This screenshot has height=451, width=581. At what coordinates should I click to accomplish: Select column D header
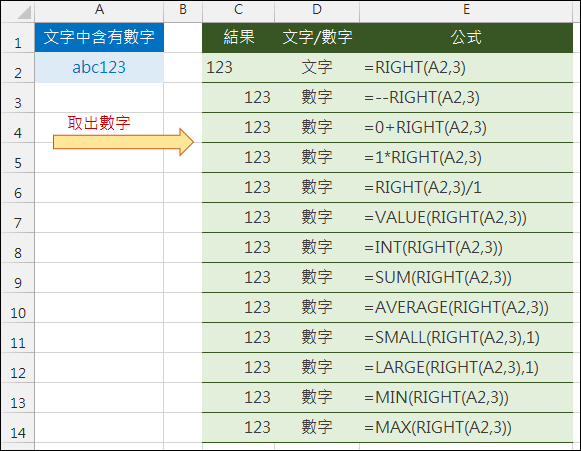317,10
